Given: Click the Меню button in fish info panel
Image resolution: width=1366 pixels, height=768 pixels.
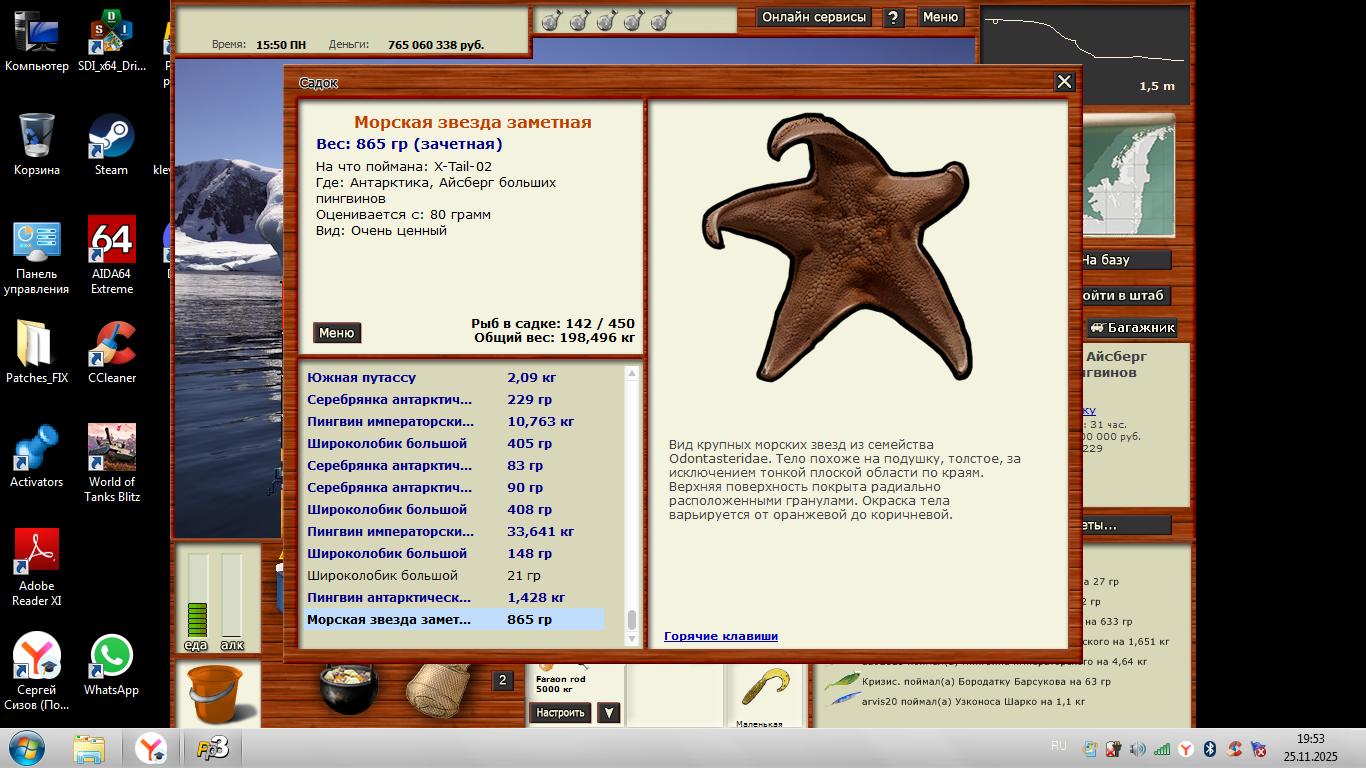Looking at the screenshot, I should (336, 333).
